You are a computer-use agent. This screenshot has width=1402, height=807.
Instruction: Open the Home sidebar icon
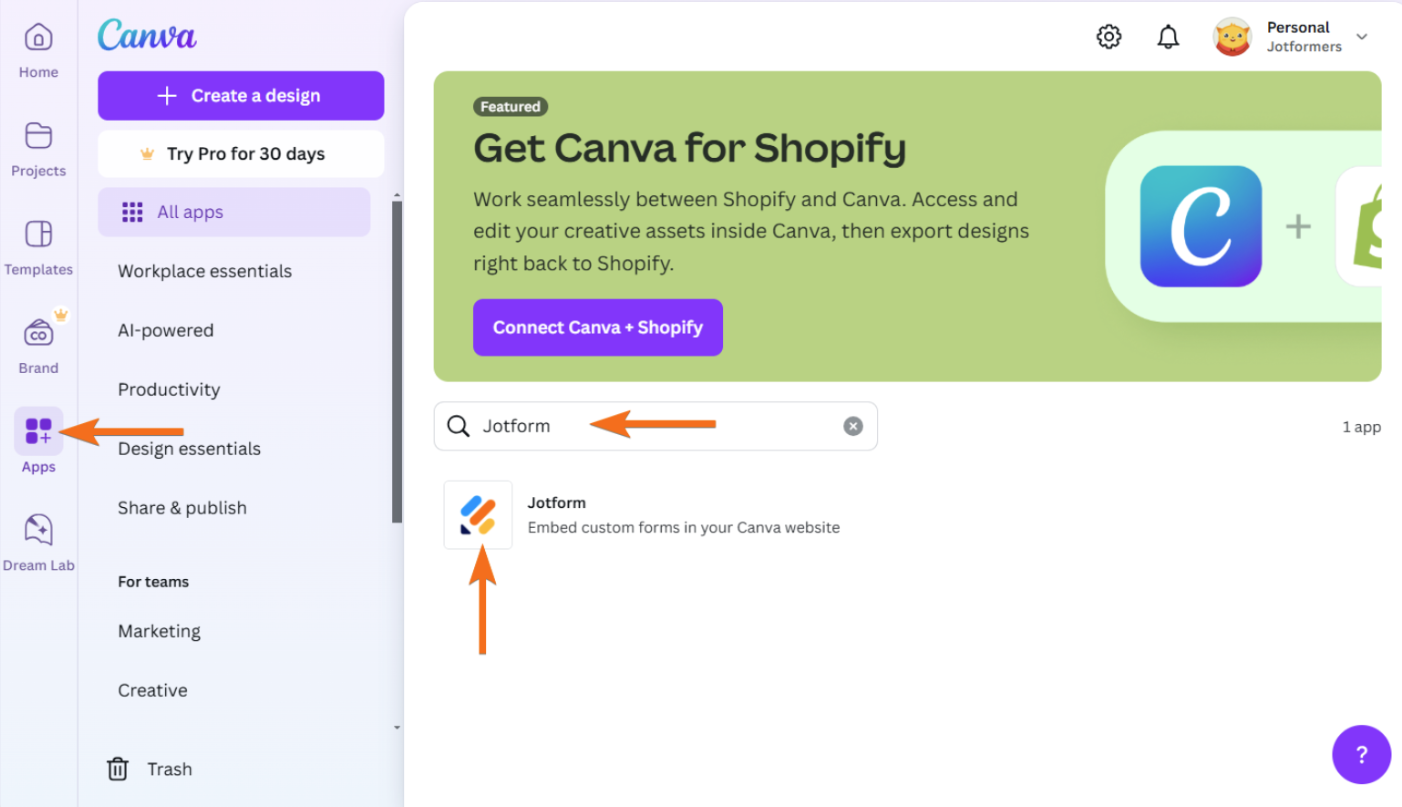38,39
